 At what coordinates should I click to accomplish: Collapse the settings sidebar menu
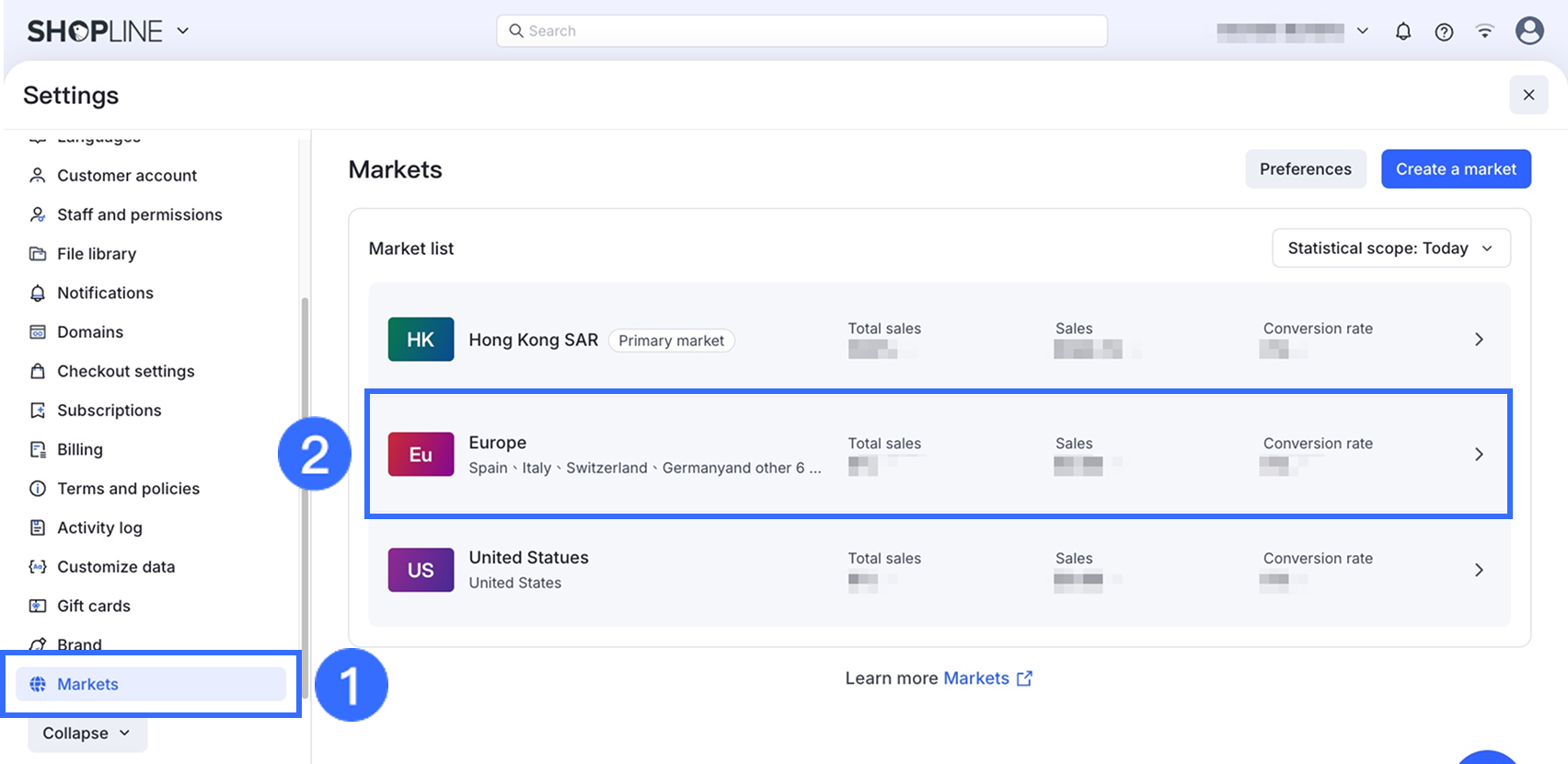click(86, 733)
